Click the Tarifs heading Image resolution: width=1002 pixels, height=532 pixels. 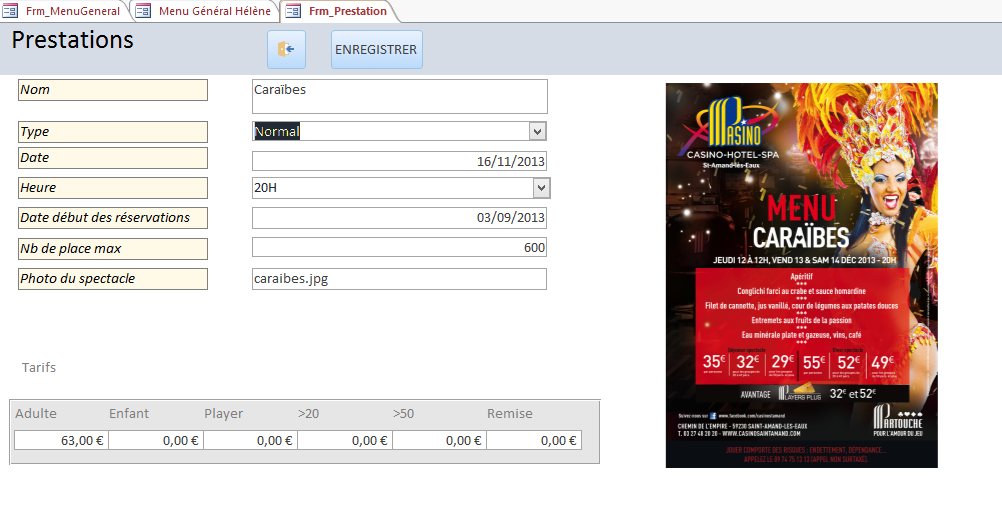pyautogui.click(x=39, y=367)
